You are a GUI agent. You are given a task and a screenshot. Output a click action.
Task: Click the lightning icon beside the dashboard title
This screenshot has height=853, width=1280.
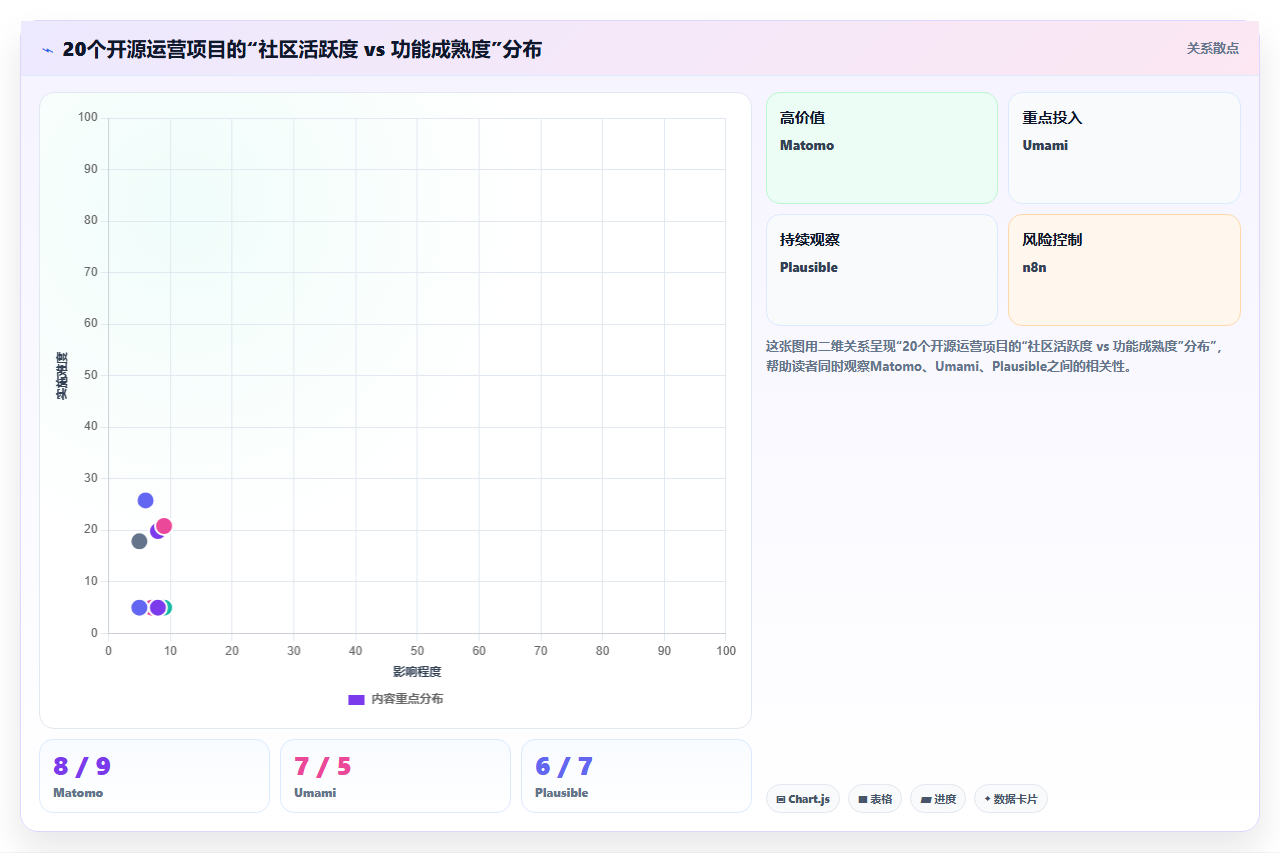pyautogui.click(x=48, y=50)
